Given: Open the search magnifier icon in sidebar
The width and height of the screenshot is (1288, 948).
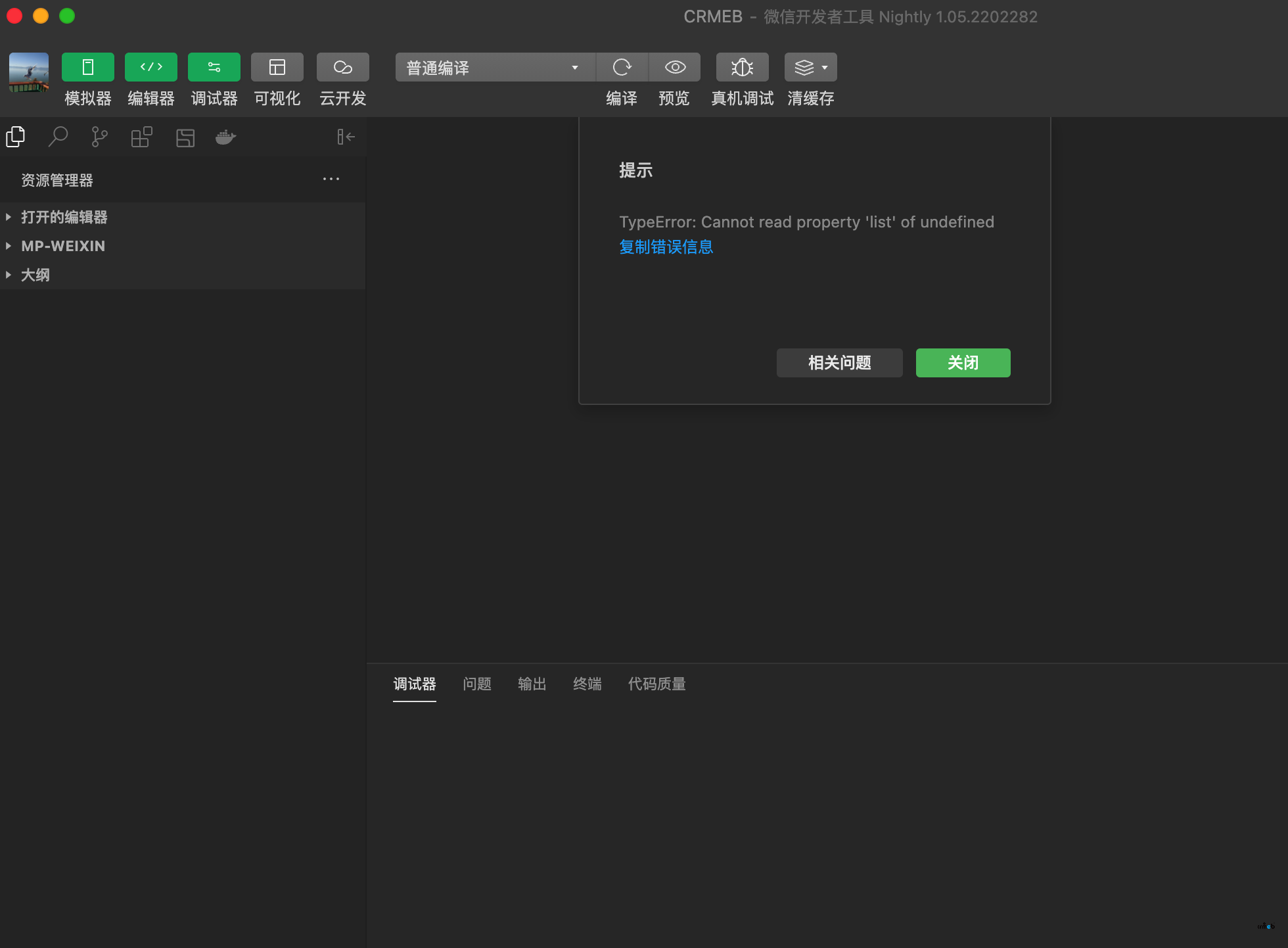Looking at the screenshot, I should pos(58,137).
